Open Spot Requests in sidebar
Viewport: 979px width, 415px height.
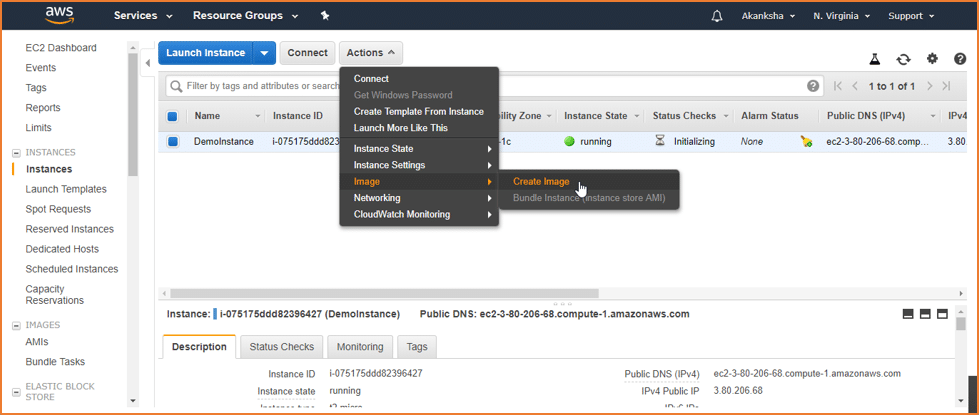[58, 209]
